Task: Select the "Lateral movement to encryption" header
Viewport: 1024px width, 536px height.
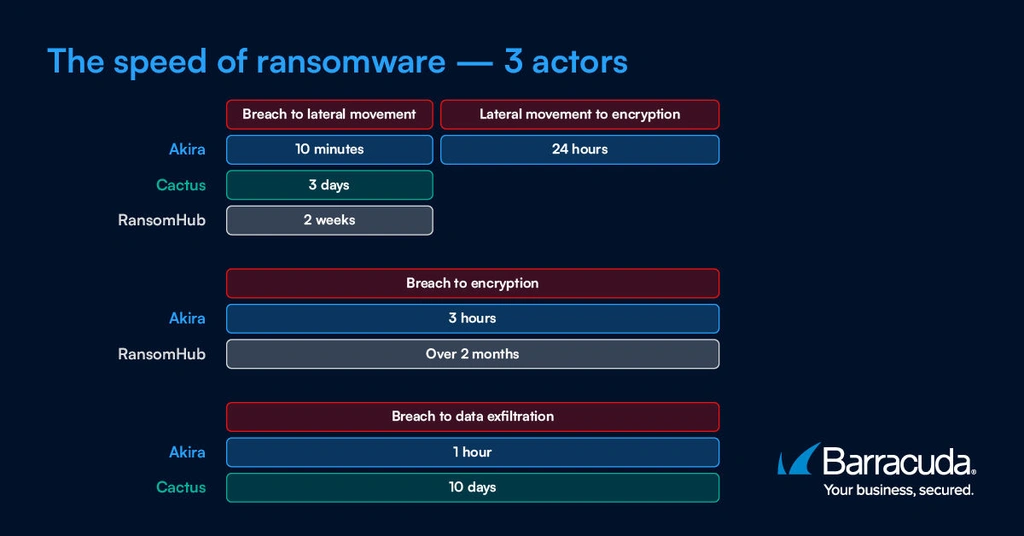Action: [x=579, y=114]
